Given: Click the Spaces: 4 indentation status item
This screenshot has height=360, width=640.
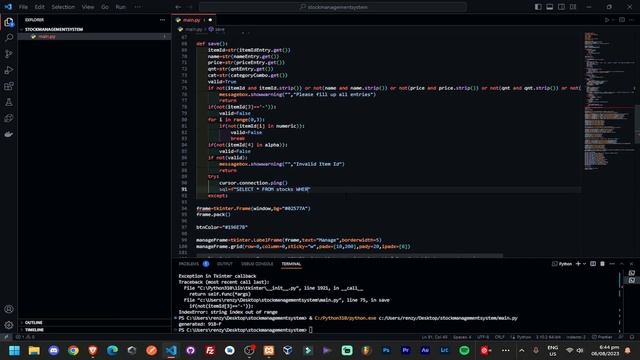Looking at the screenshot, I should tap(462, 337).
